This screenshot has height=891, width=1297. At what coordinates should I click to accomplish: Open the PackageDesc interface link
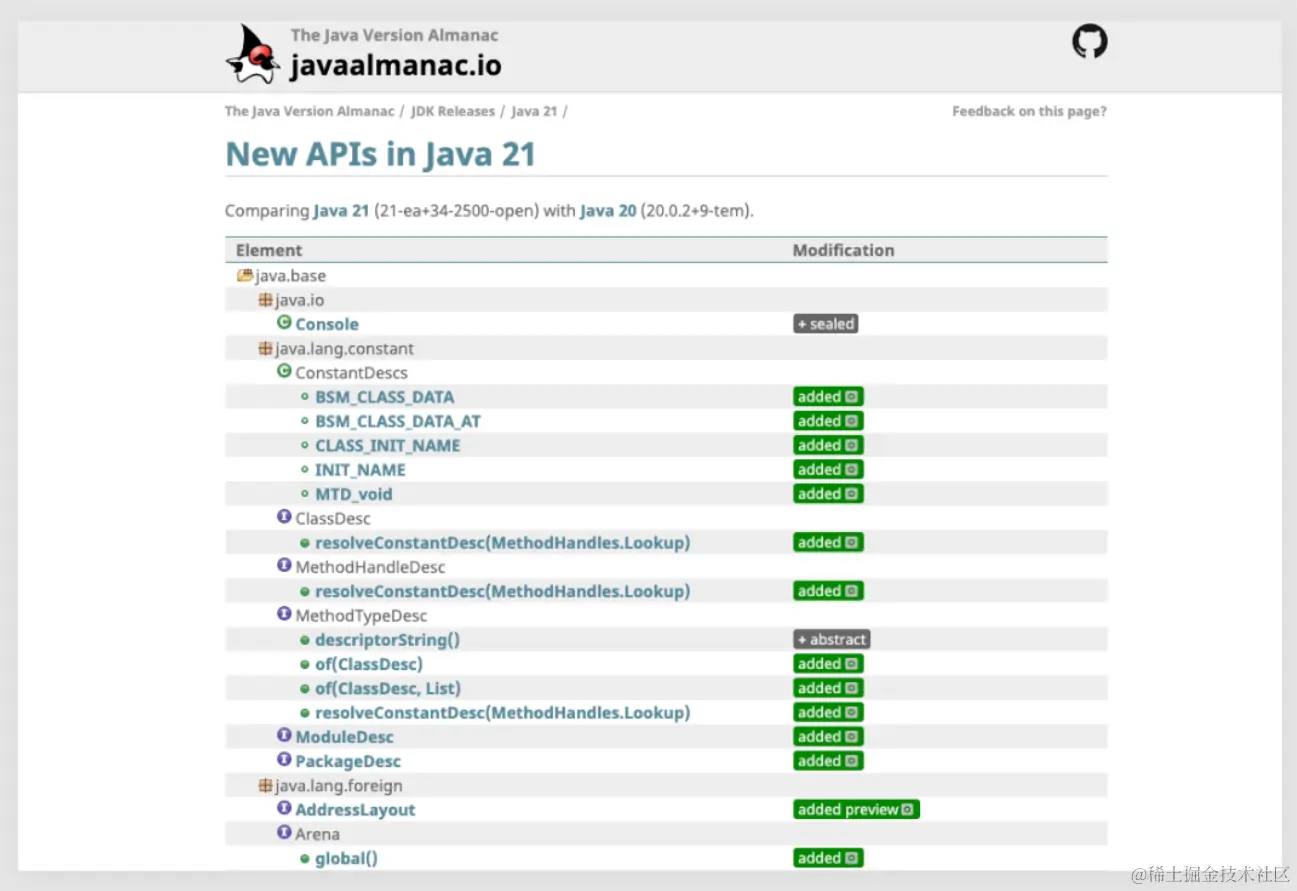[348, 761]
